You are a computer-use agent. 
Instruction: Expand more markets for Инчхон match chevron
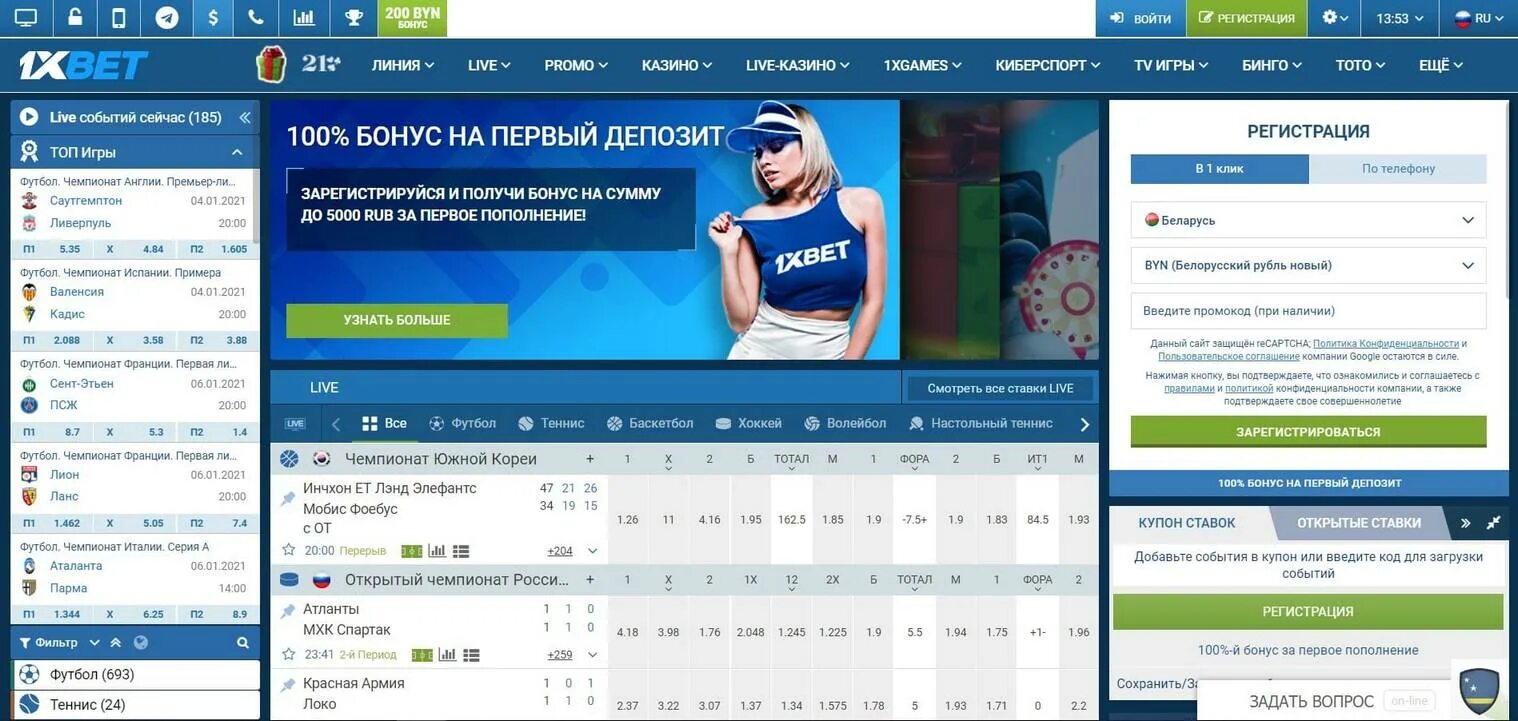(592, 551)
